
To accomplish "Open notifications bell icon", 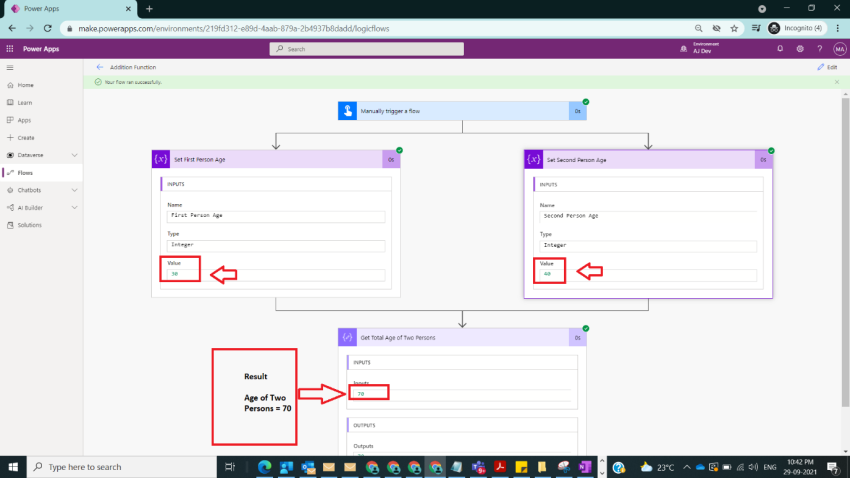I will click(x=780, y=49).
